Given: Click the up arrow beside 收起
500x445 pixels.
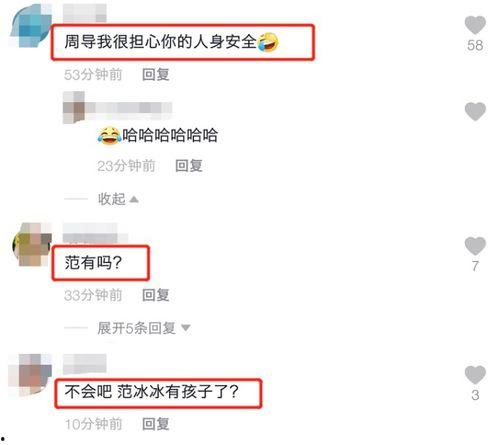Looking at the screenshot, I should pyautogui.click(x=134, y=199).
